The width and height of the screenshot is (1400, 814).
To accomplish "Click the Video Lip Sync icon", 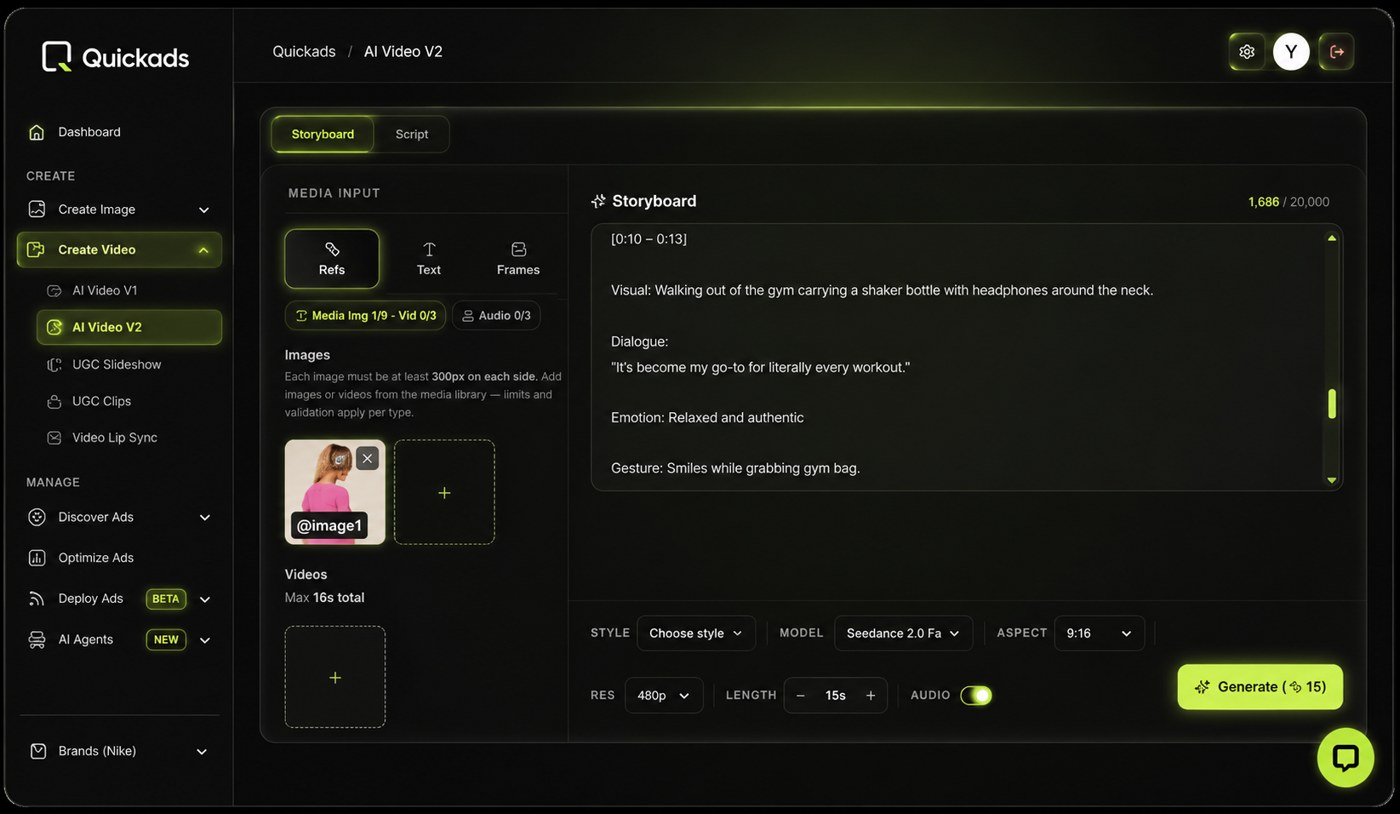I will pyautogui.click(x=54, y=438).
